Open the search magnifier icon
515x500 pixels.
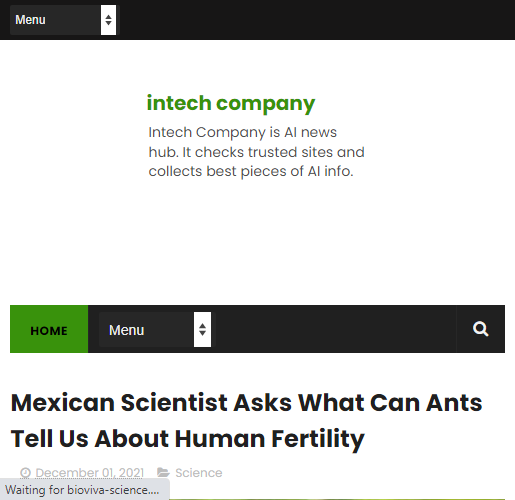click(x=480, y=329)
